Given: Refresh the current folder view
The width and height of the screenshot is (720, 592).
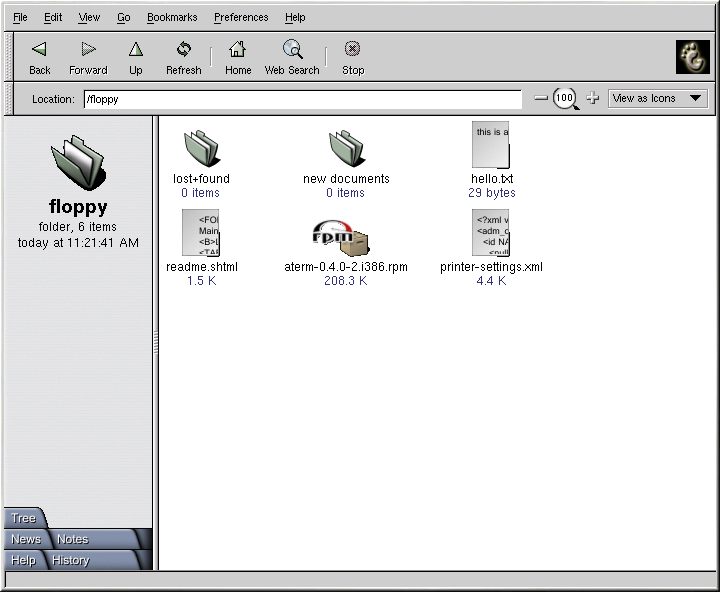Looking at the screenshot, I should click(183, 57).
